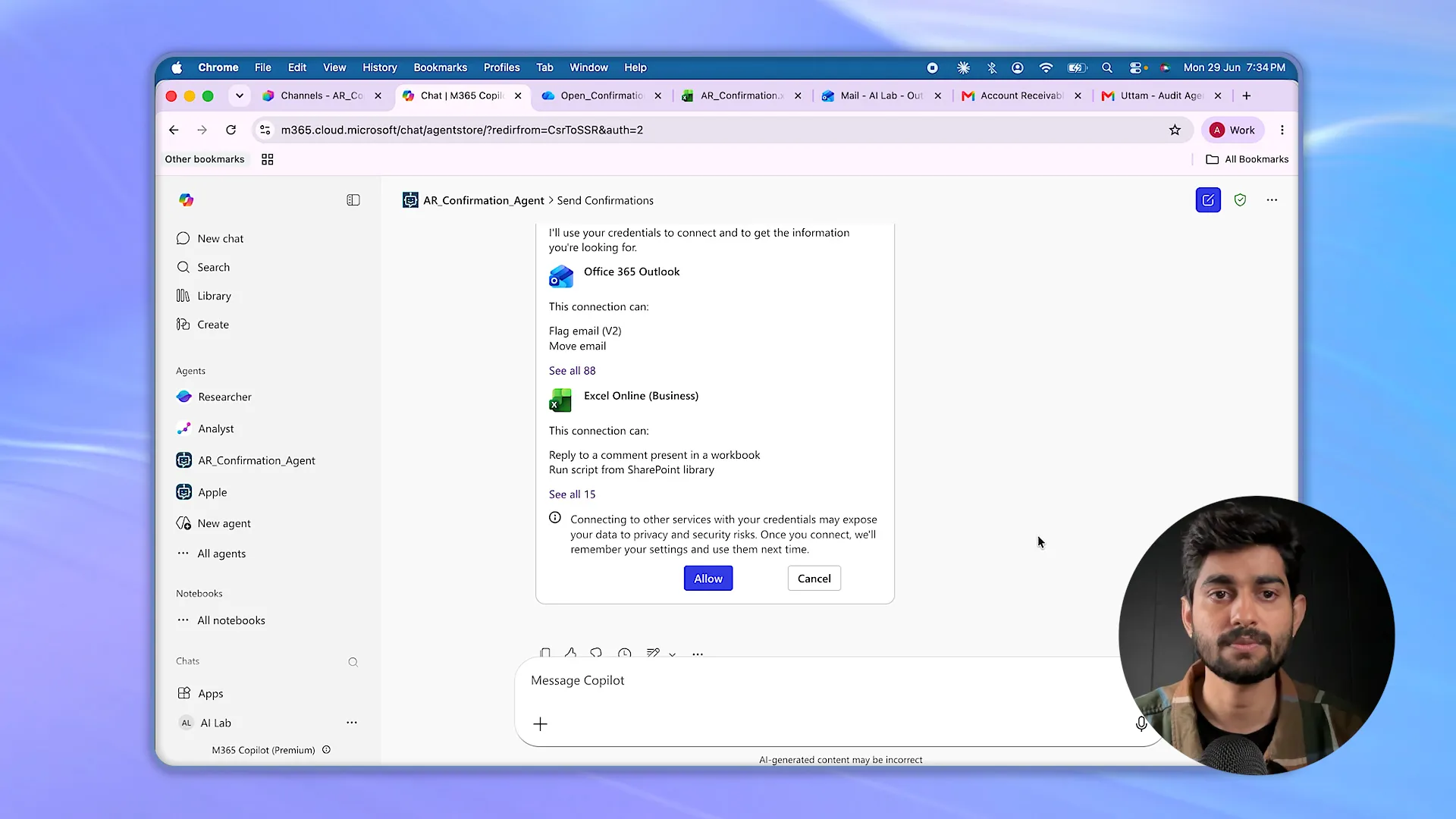Collapse the sidebar with panel toggle icon
This screenshot has height=819, width=1456.
click(x=353, y=200)
